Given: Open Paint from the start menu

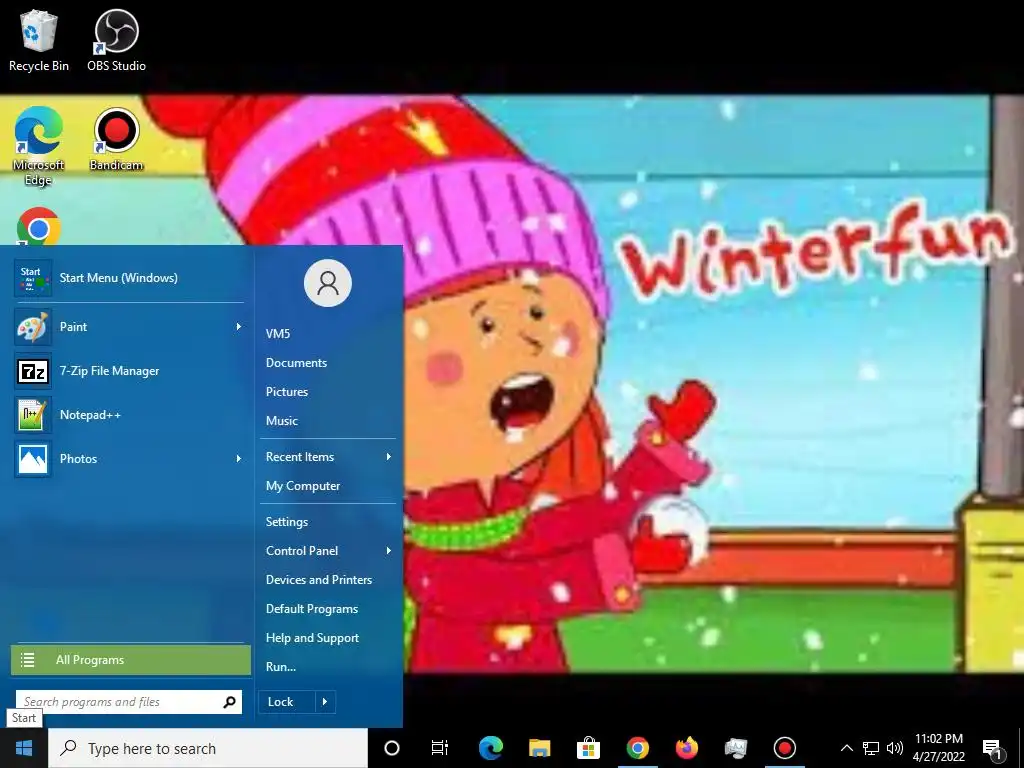Looking at the screenshot, I should click(129, 327).
